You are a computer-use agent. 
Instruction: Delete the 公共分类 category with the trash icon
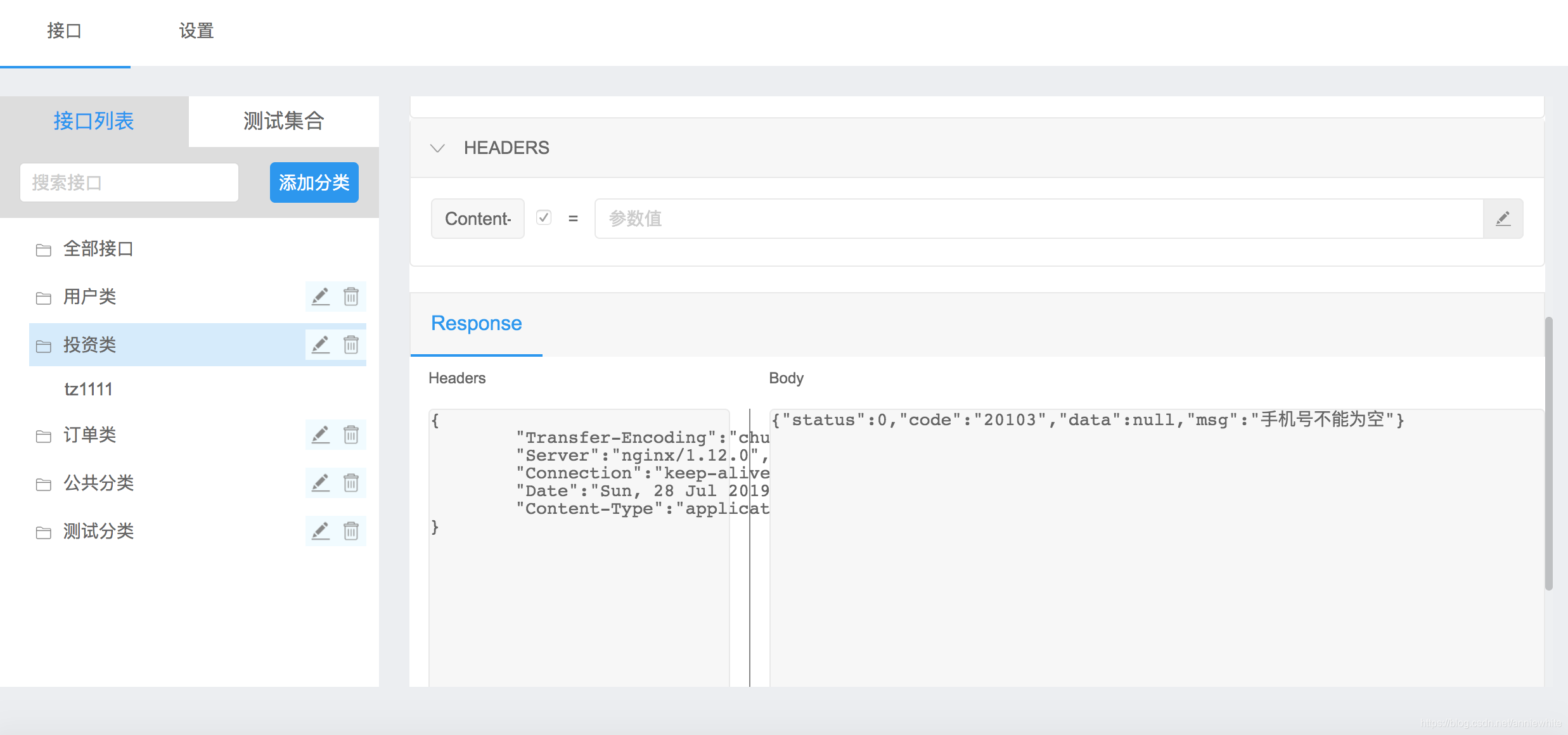tap(351, 483)
